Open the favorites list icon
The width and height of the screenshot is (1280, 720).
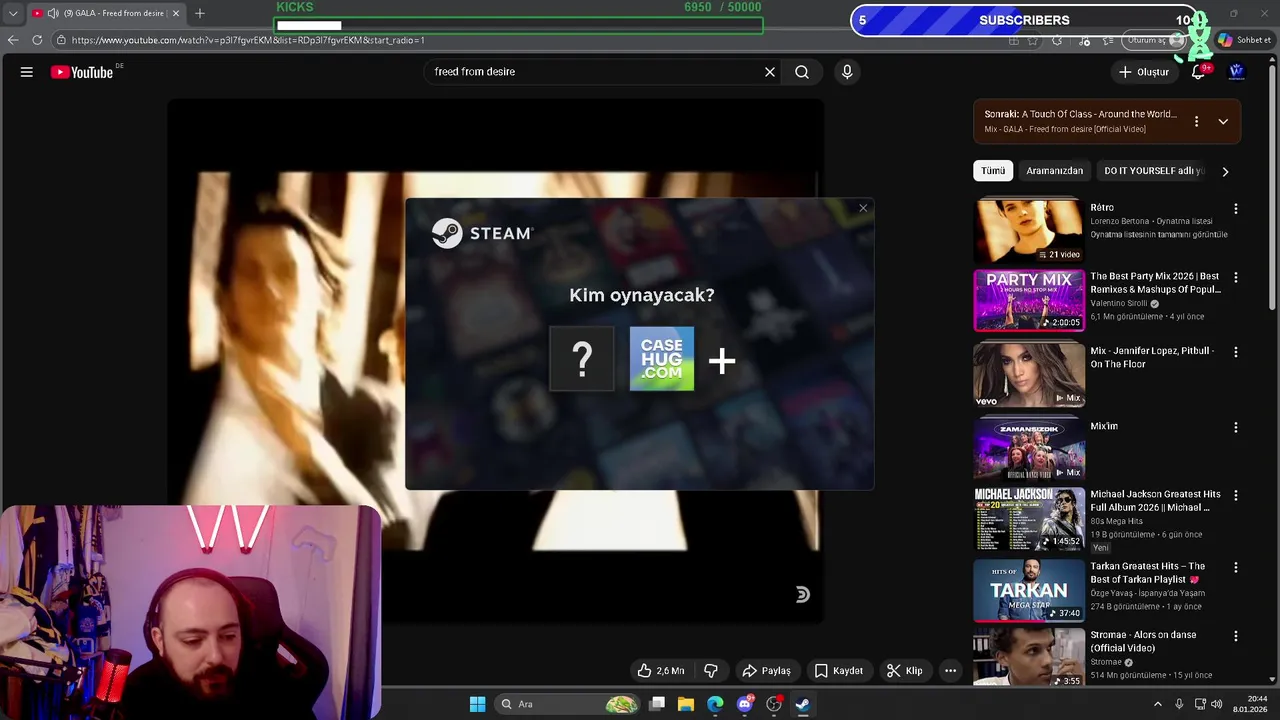(x=1108, y=40)
